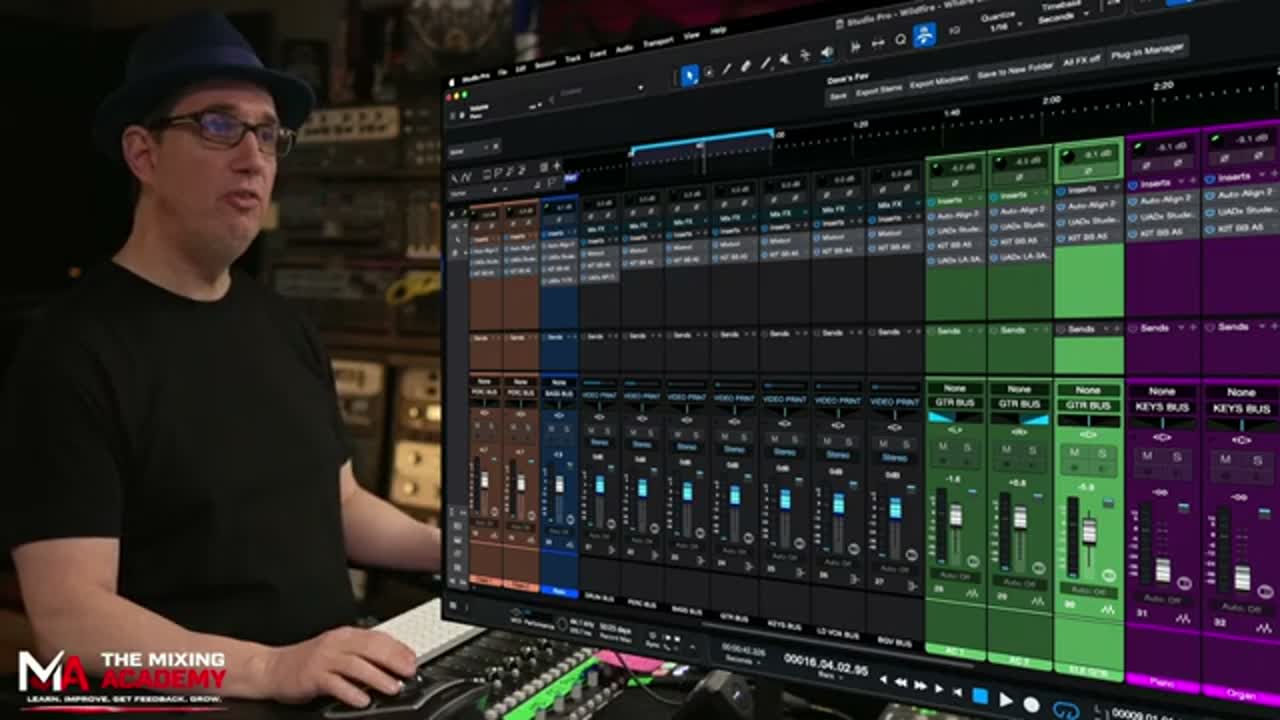Mute the ELE GTR channel
This screenshot has width=1280, height=720.
1075,453
